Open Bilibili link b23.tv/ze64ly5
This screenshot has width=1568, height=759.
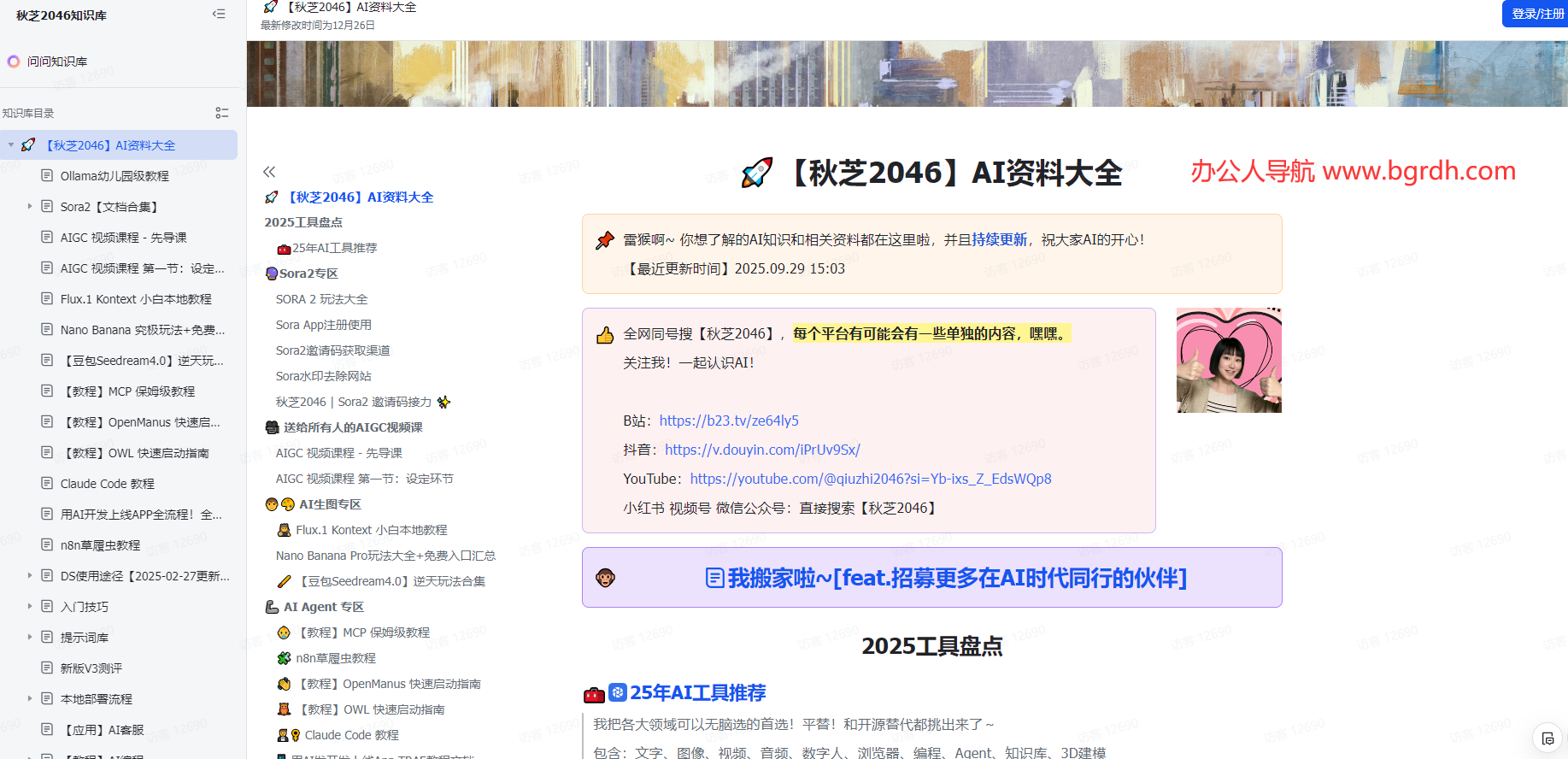(x=729, y=421)
